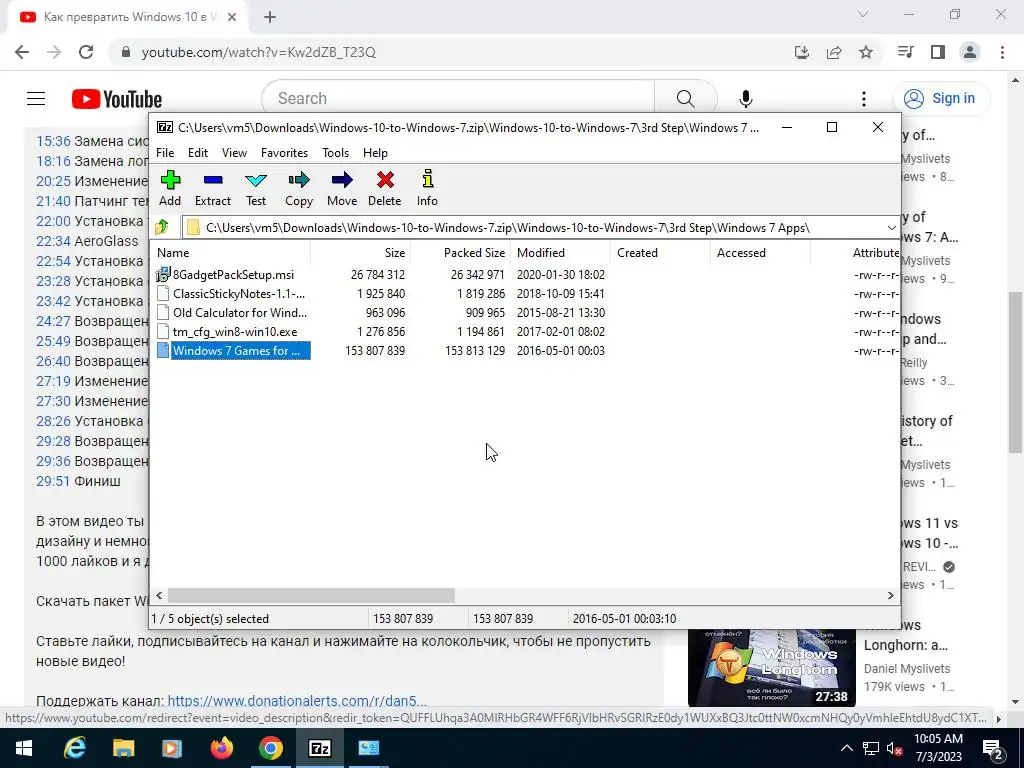This screenshot has height=768, width=1024.
Task: Open YouTube hamburger guide menu
Action: [36, 99]
